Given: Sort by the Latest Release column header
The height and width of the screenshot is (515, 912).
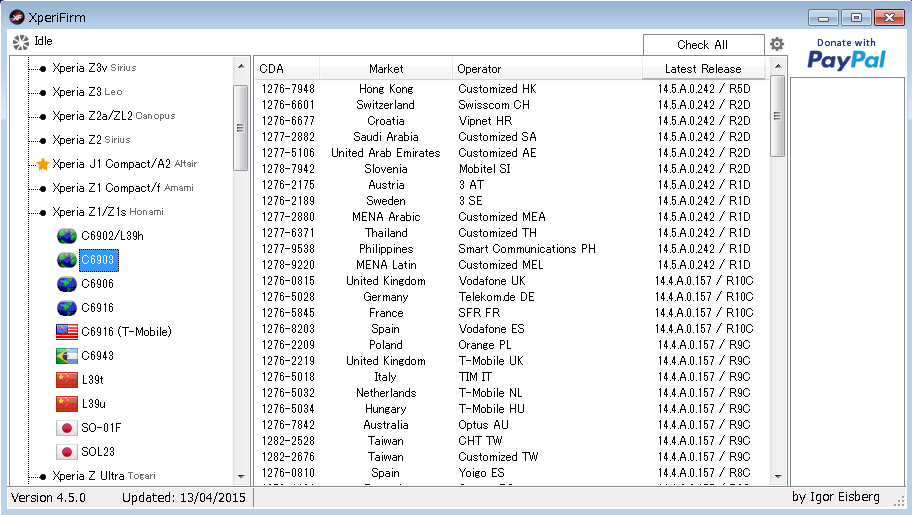Looking at the screenshot, I should coord(703,69).
